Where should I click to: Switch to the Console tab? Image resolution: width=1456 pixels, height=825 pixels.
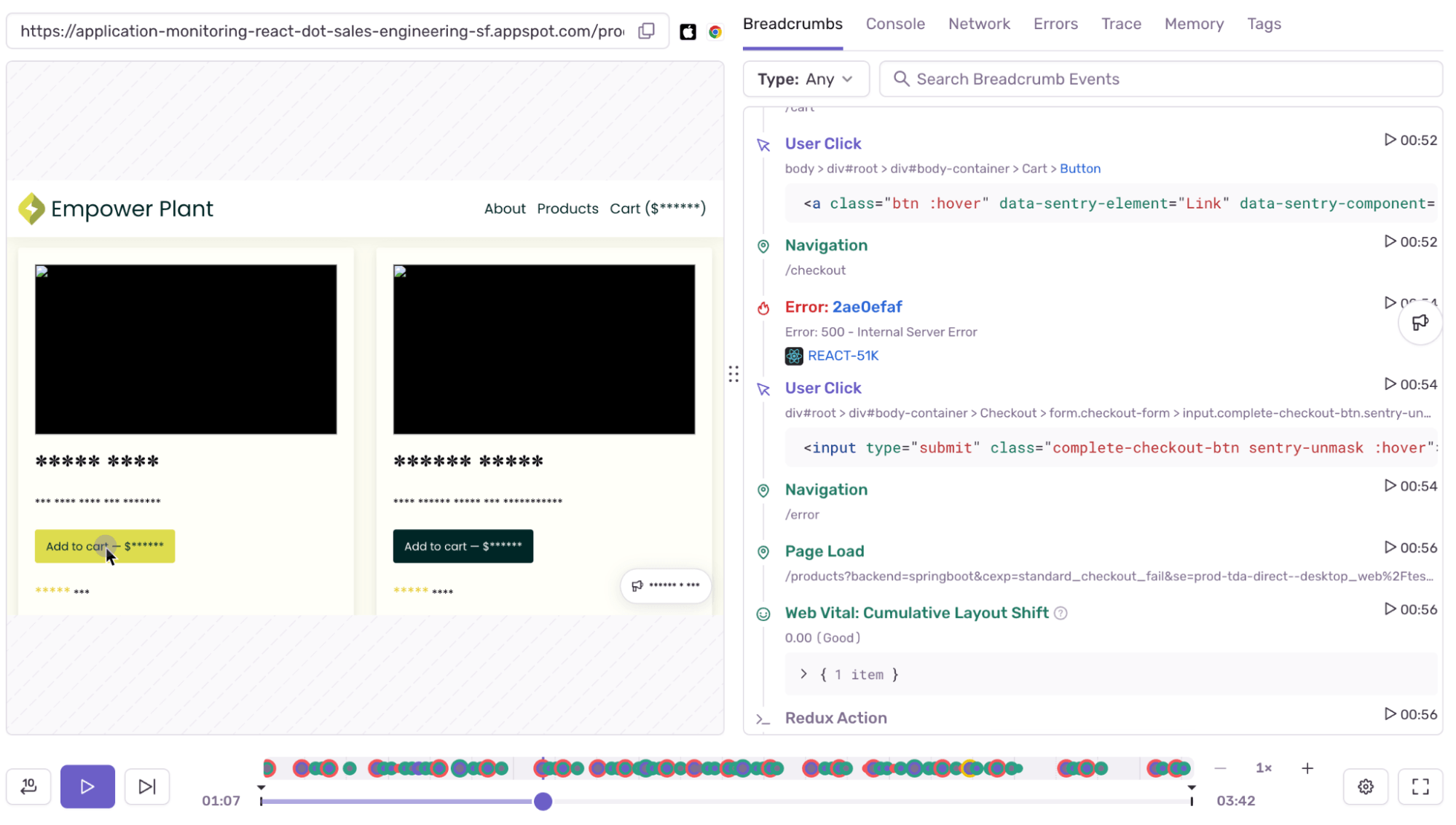(894, 23)
